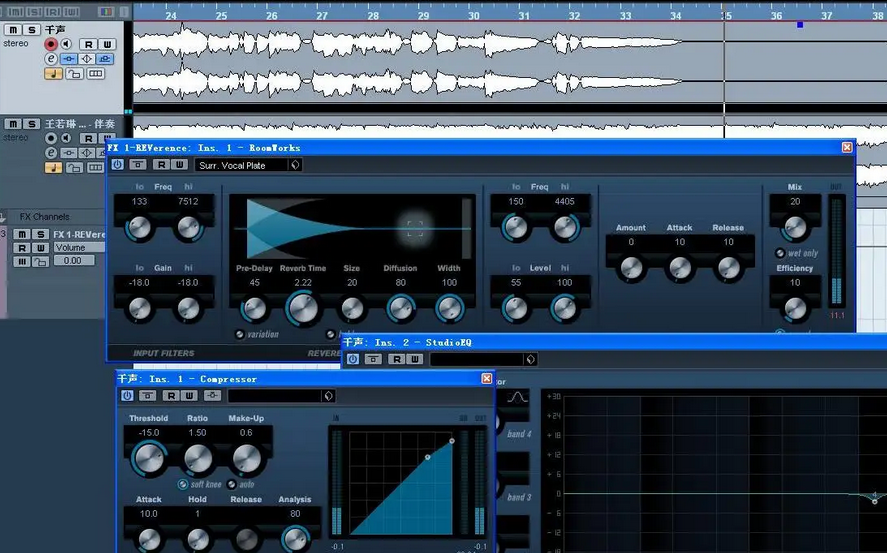
Task: Click lock icon on FX channel automation lane
Action: click(40, 261)
